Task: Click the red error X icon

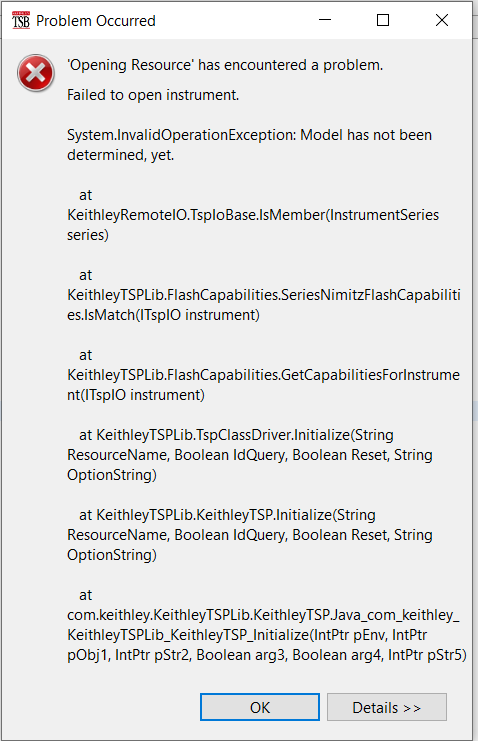Action: click(x=36, y=73)
